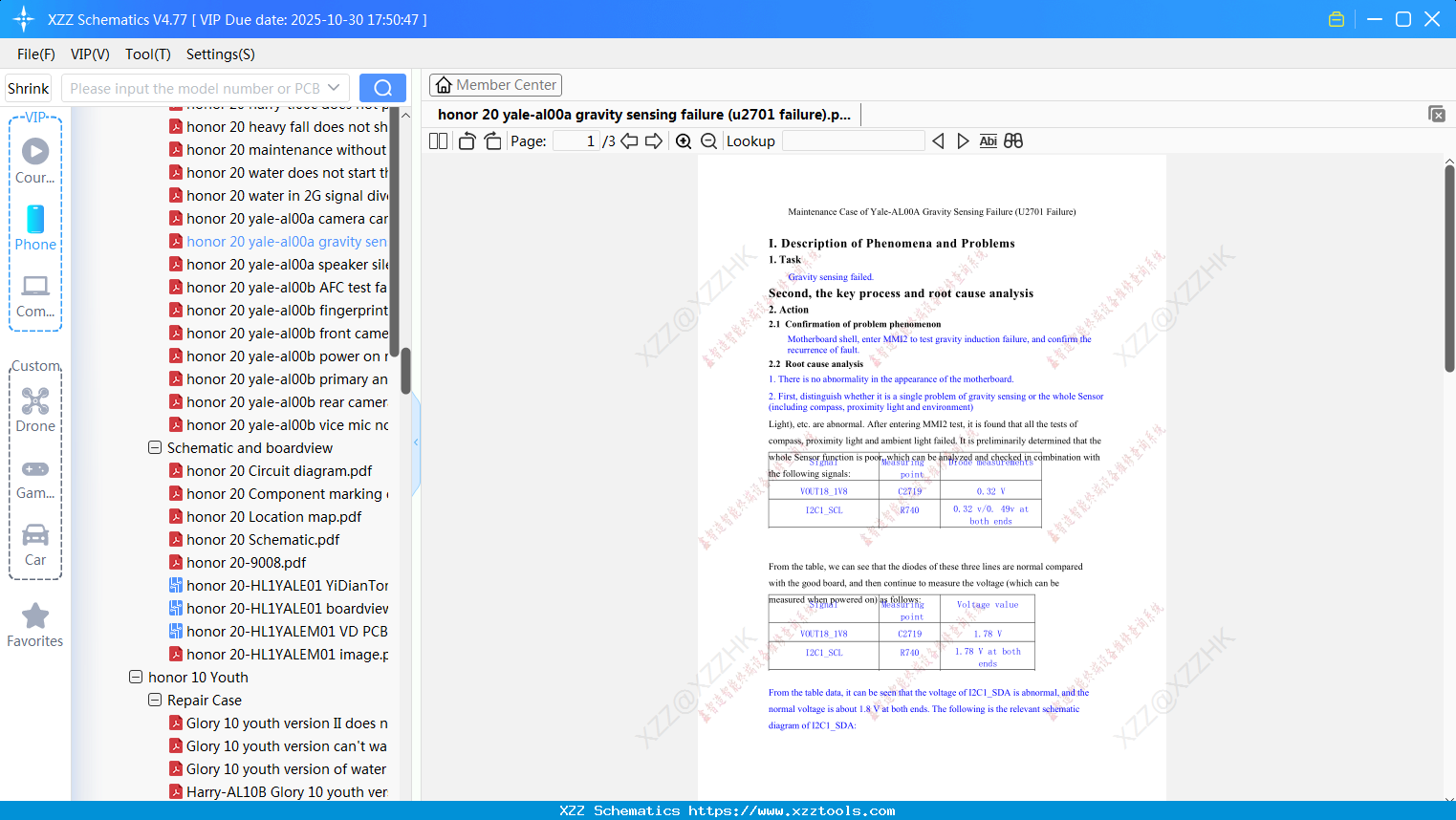1456x820 pixels.
Task: Click the binoculars search icon
Action: click(x=1013, y=141)
